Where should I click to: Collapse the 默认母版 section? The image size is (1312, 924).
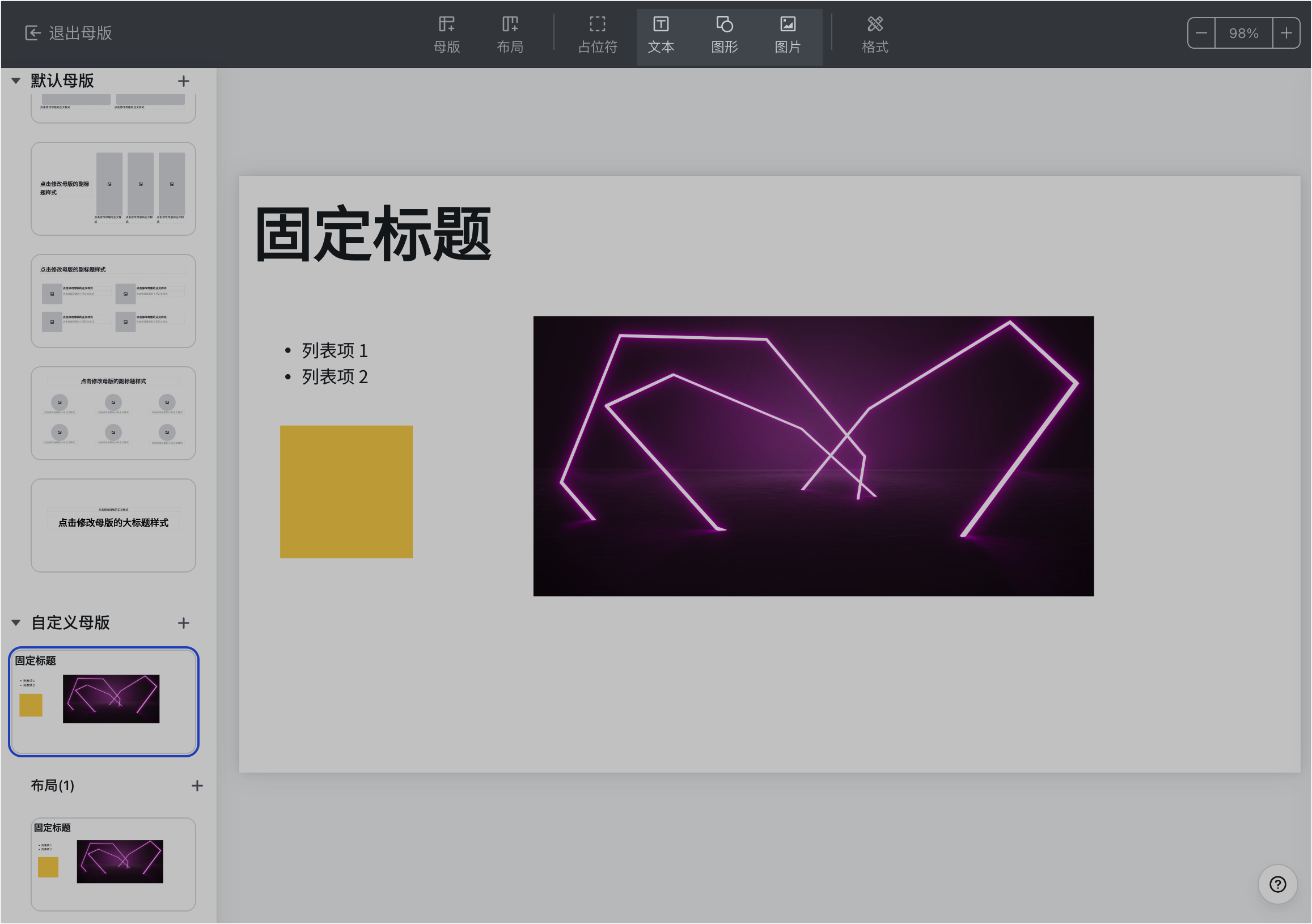click(16, 80)
